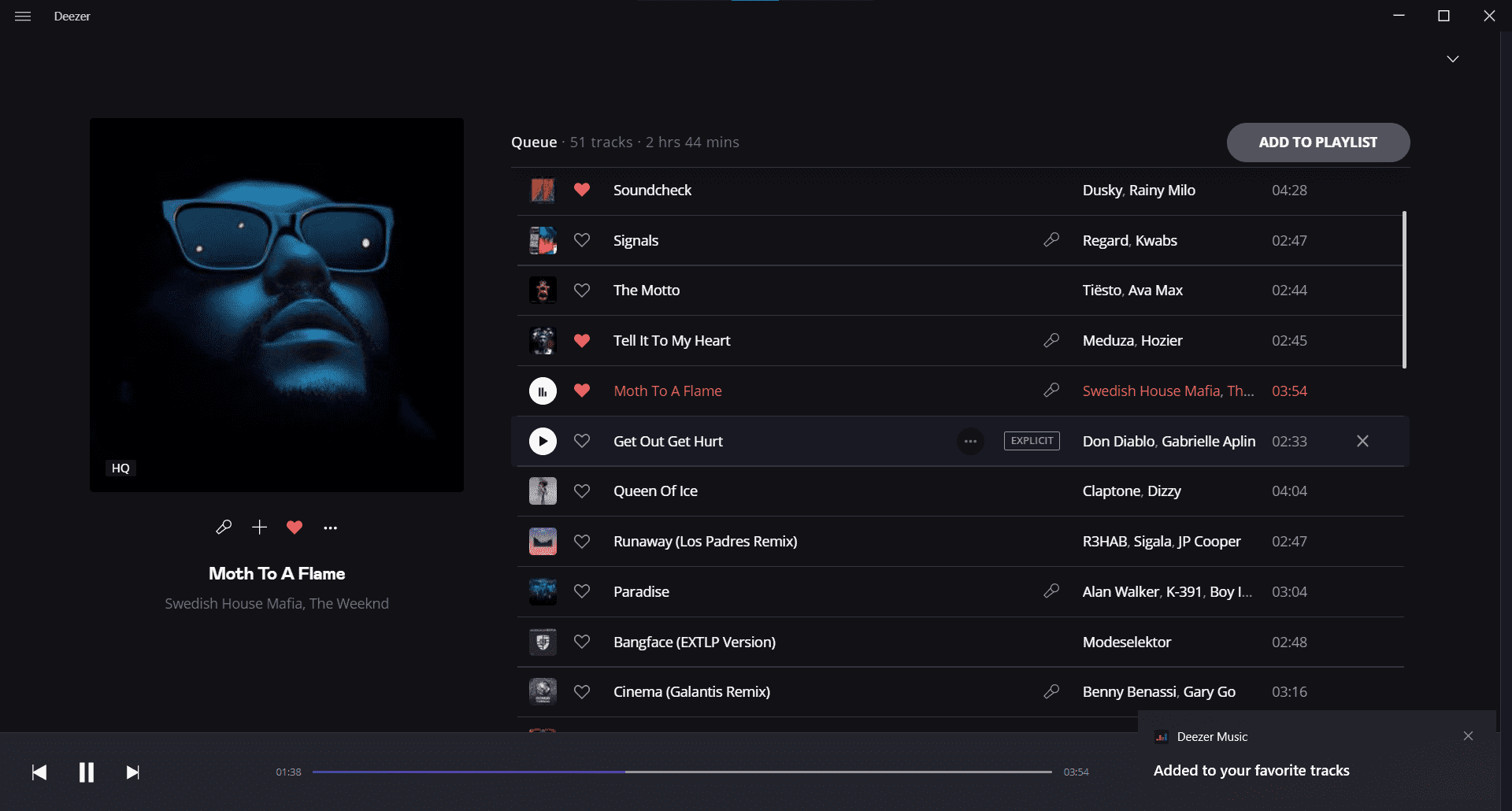Click the ADD TO PLAYLIST button
Screen dimensions: 1512x811
pos(1318,143)
